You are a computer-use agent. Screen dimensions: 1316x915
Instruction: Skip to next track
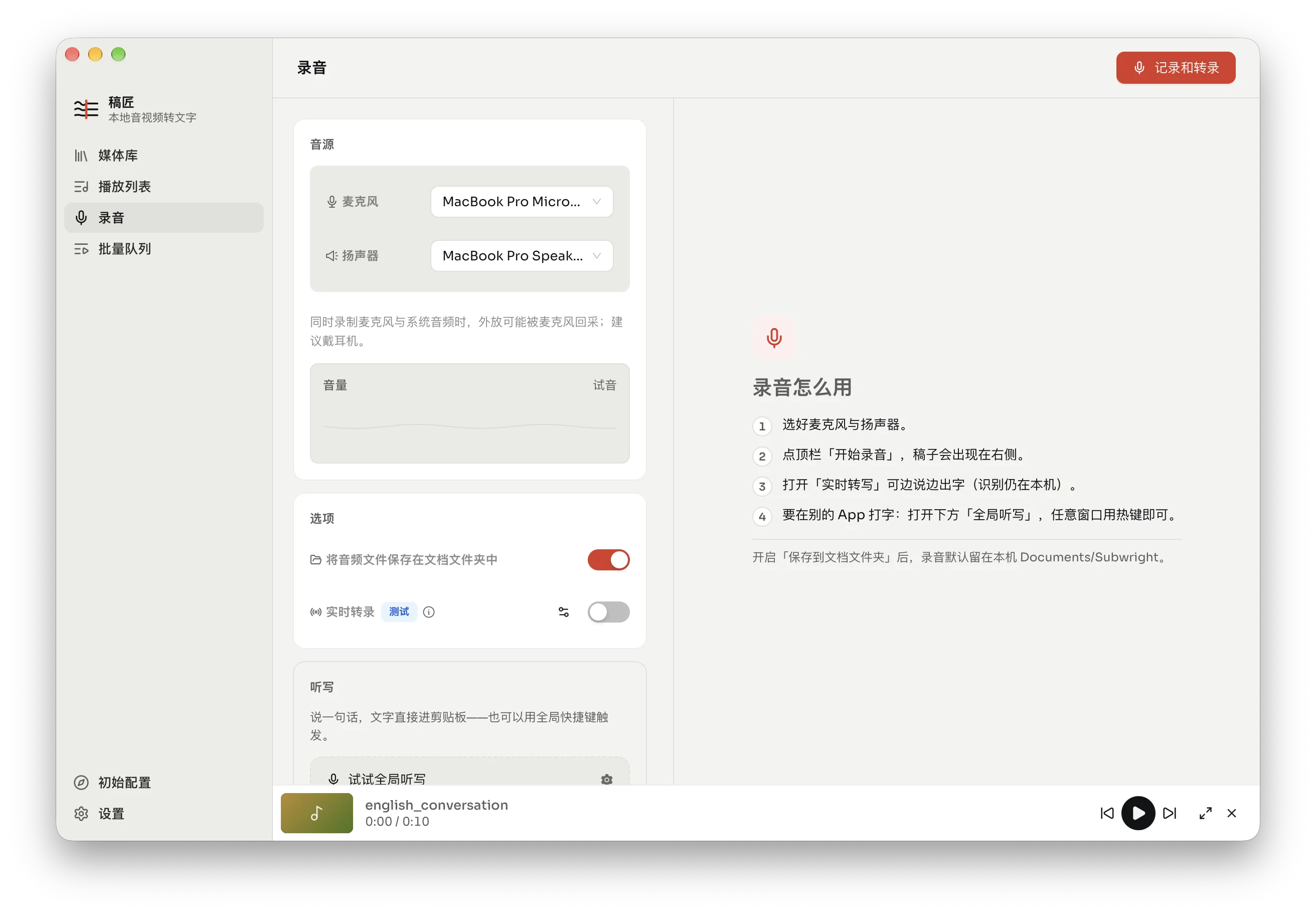click(1169, 813)
